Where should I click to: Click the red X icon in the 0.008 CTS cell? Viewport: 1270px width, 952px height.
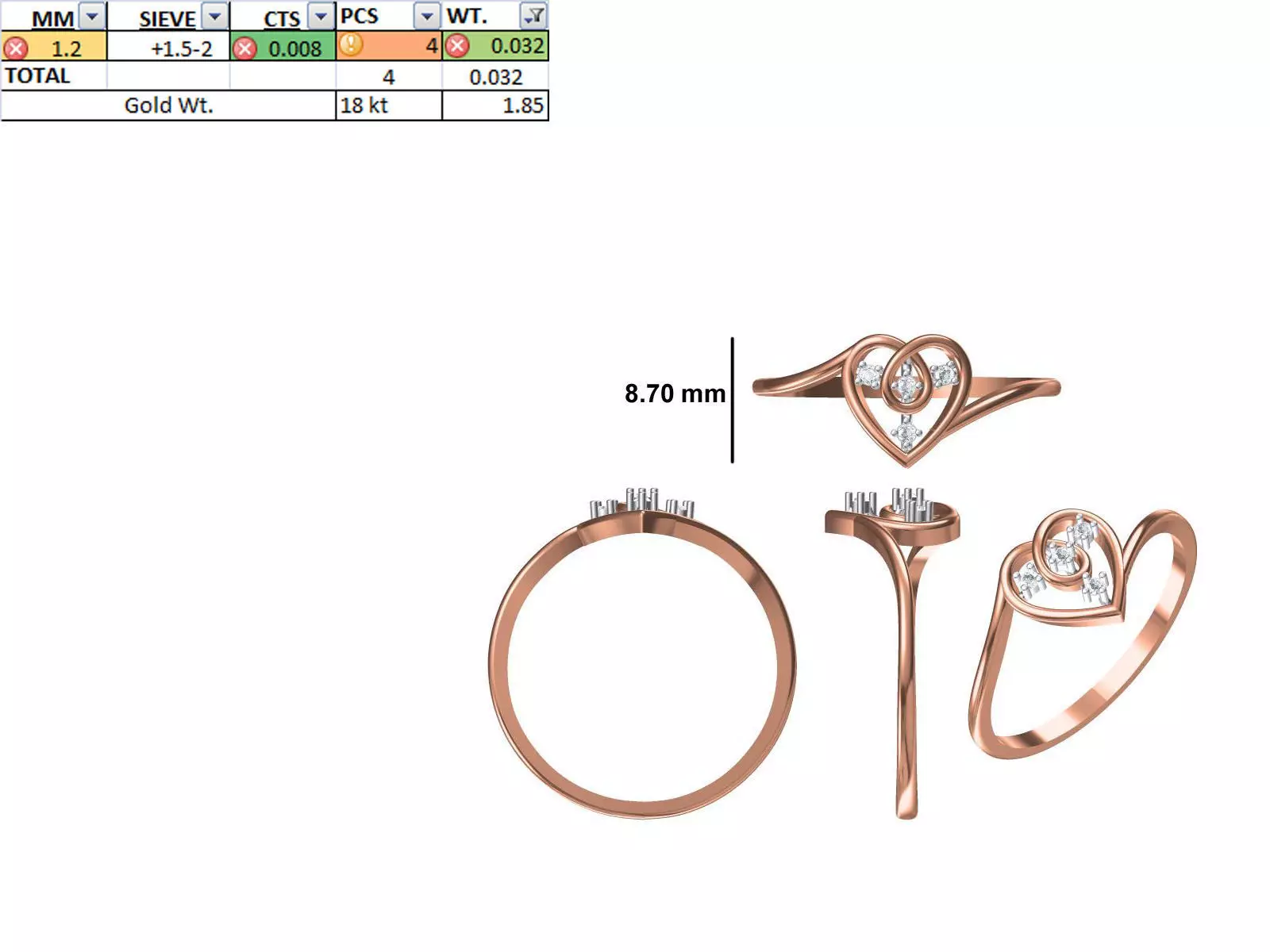coord(244,48)
